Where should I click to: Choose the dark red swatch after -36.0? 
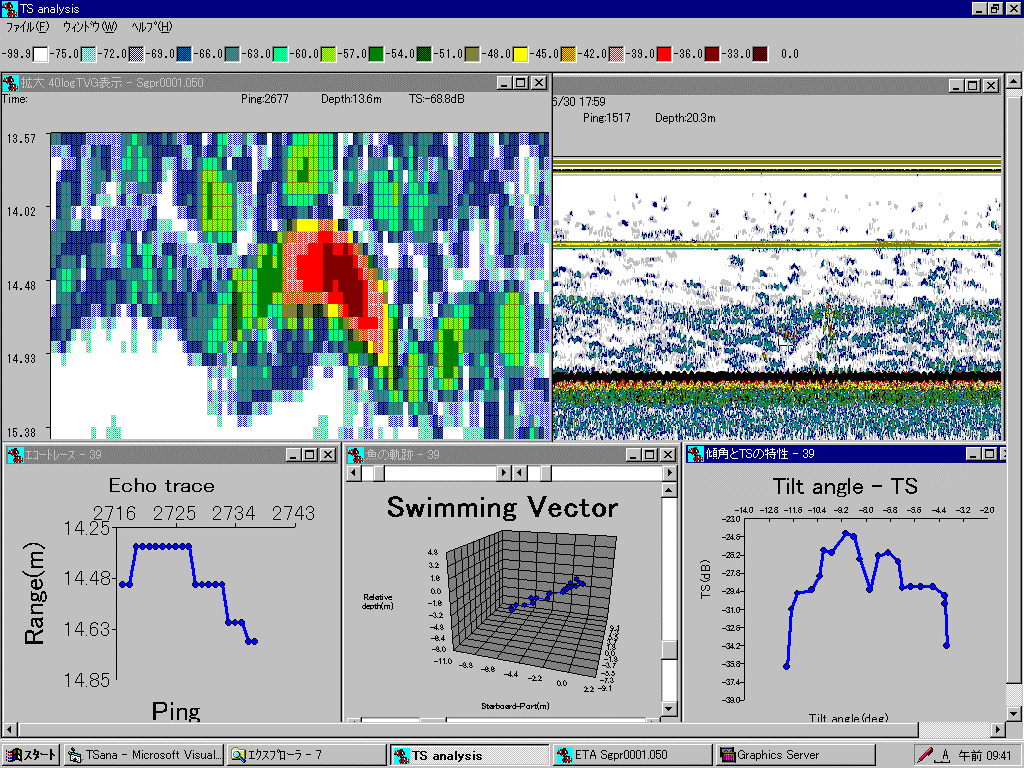pyautogui.click(x=712, y=54)
